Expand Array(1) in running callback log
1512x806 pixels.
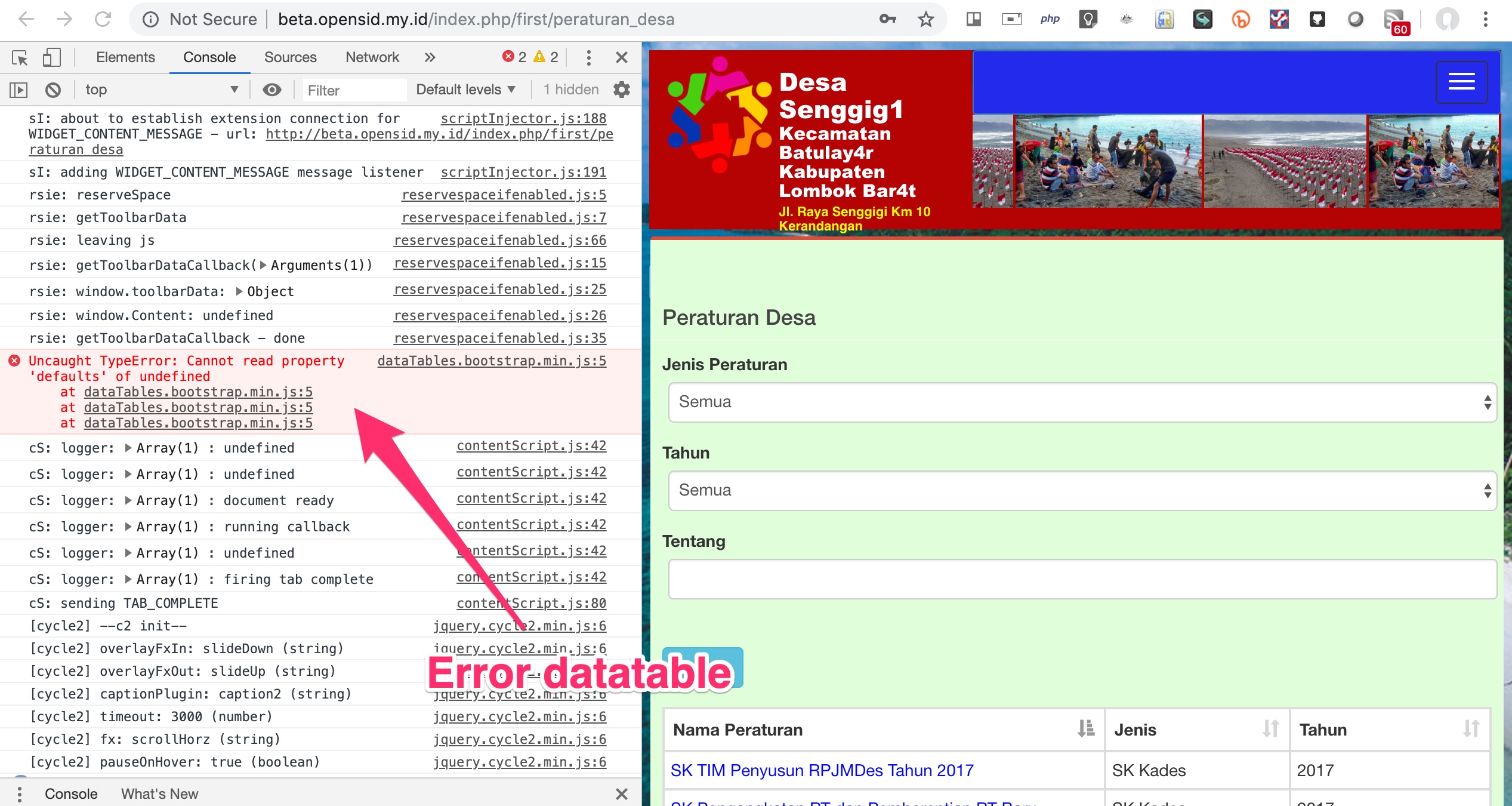point(128,527)
